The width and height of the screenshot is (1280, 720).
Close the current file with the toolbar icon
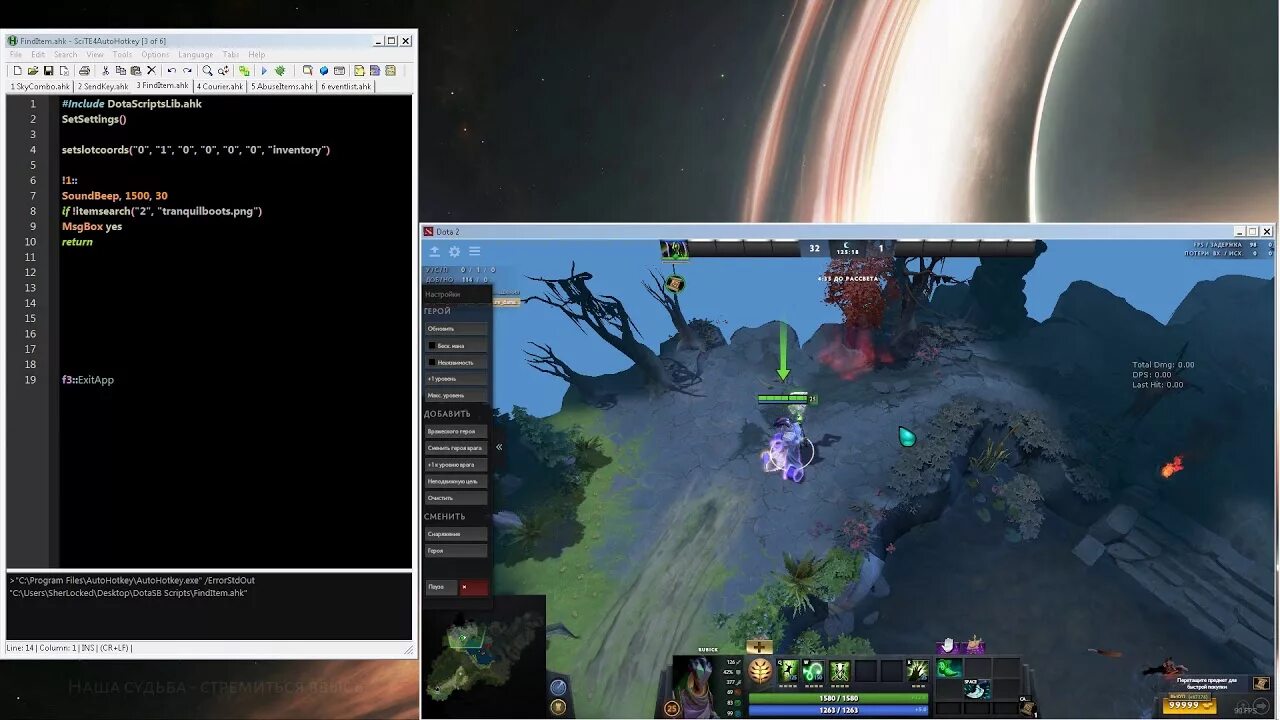point(64,71)
